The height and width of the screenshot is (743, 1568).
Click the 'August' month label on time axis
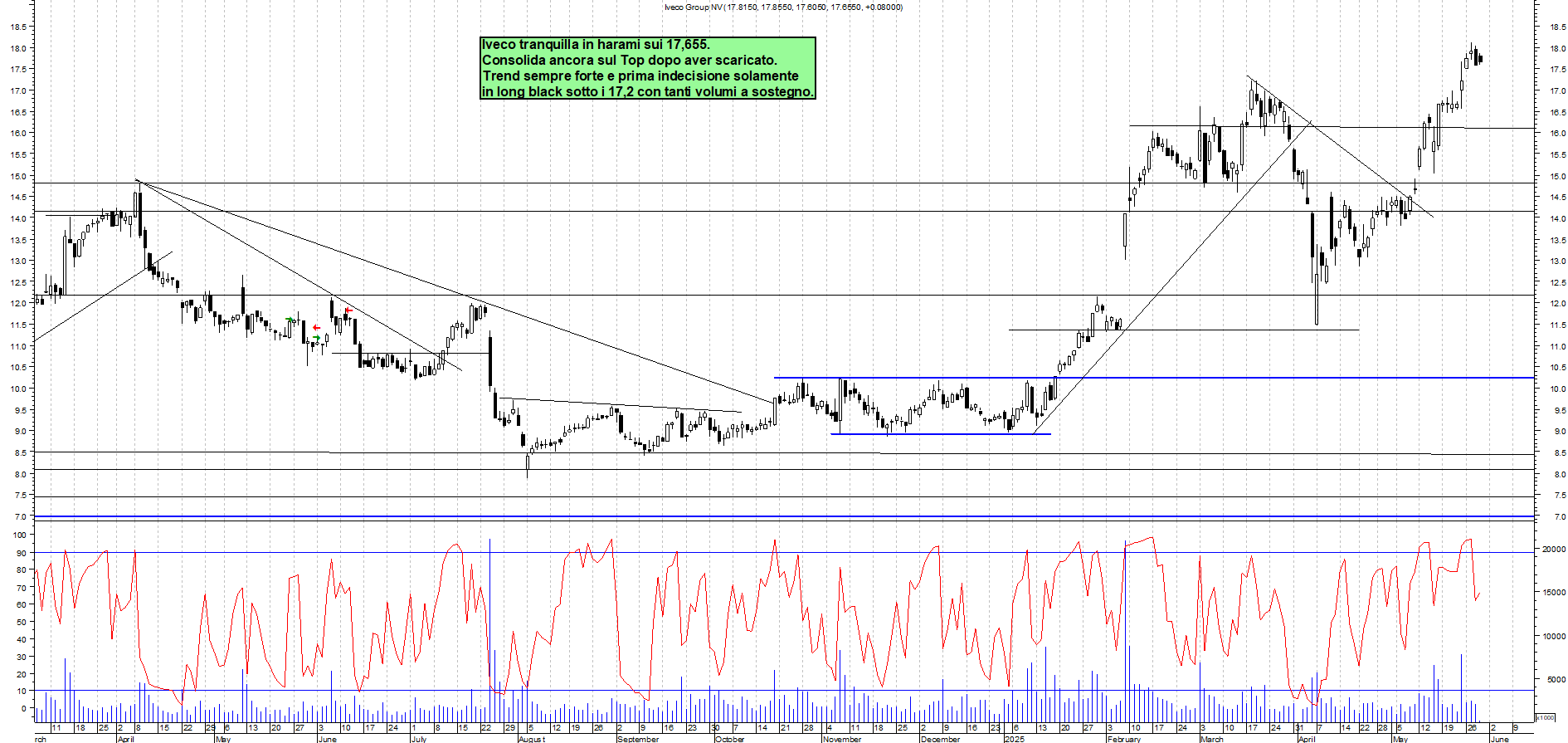532,739
